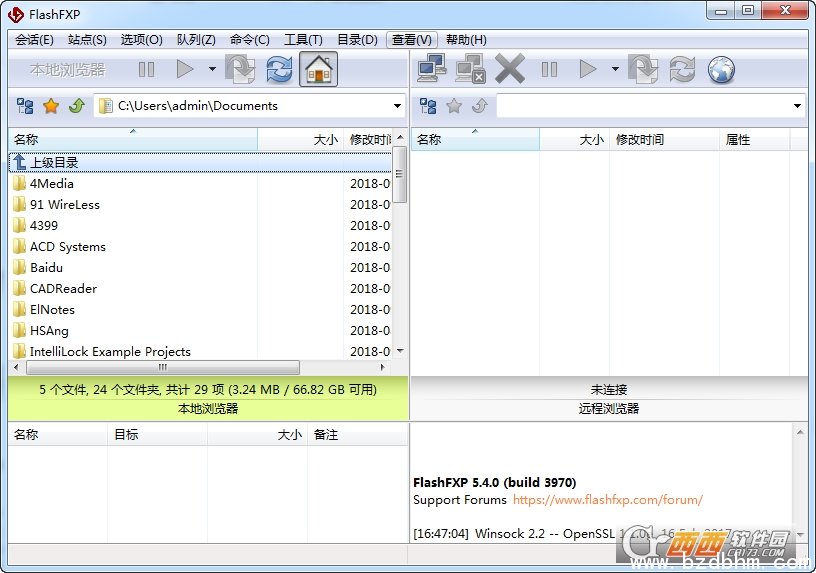
Task: Click the local list vertical scrollbar thumb
Action: [400, 174]
